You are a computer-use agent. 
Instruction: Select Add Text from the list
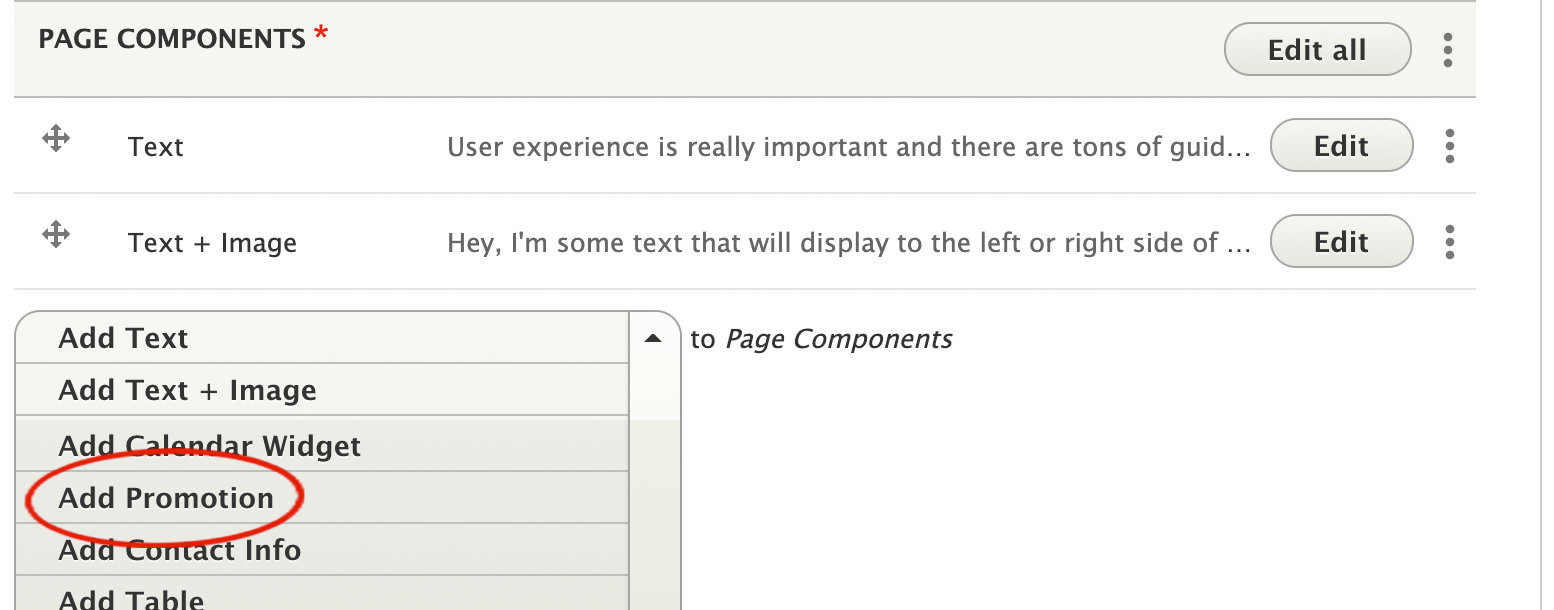pyautogui.click(x=322, y=338)
